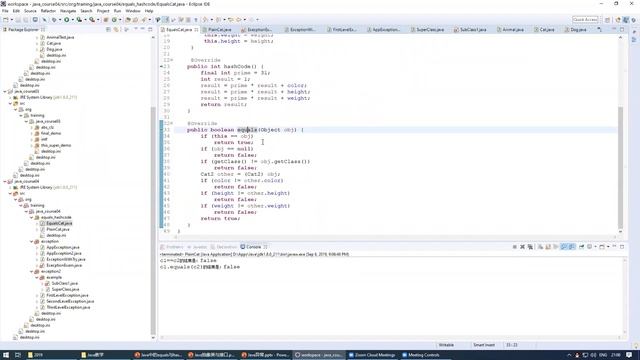Click the Quick Access search field
Screen dimensions: 640x360
point(585,20)
